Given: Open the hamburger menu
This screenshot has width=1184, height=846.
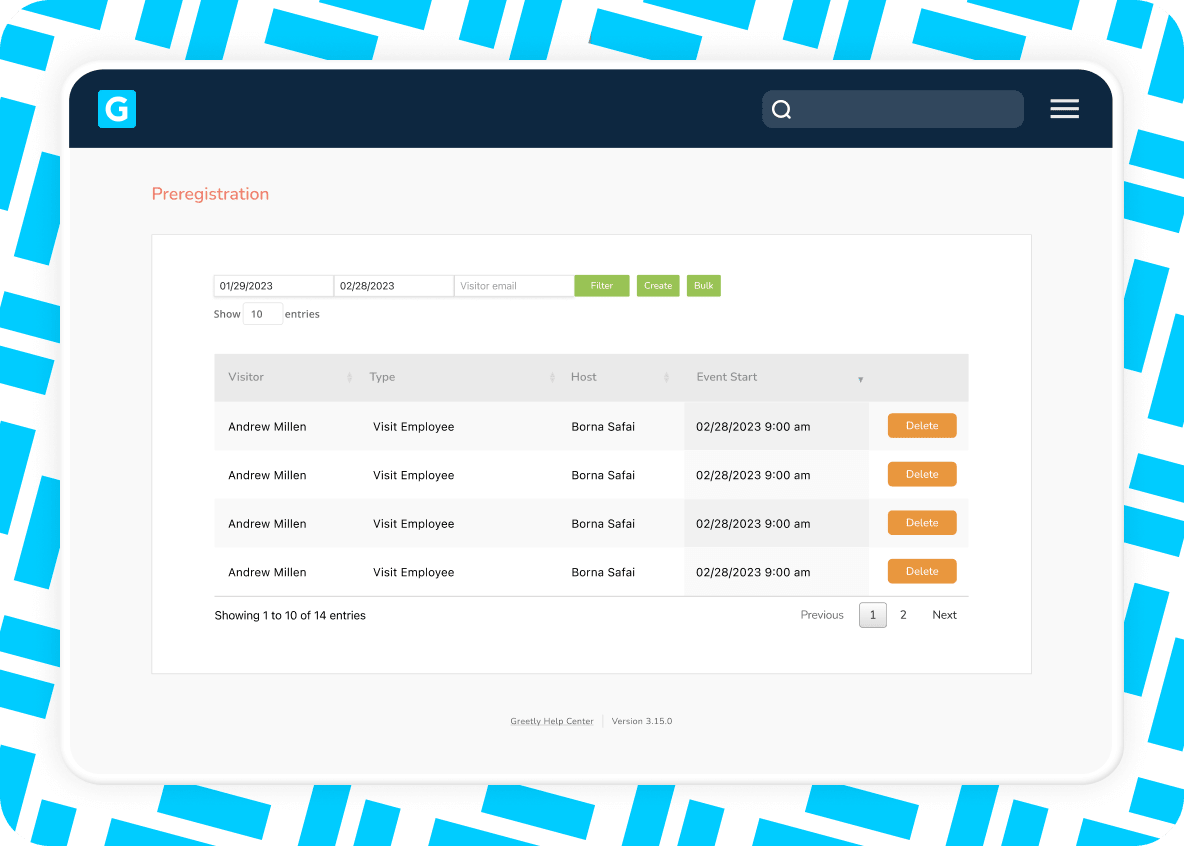Looking at the screenshot, I should pos(1064,109).
